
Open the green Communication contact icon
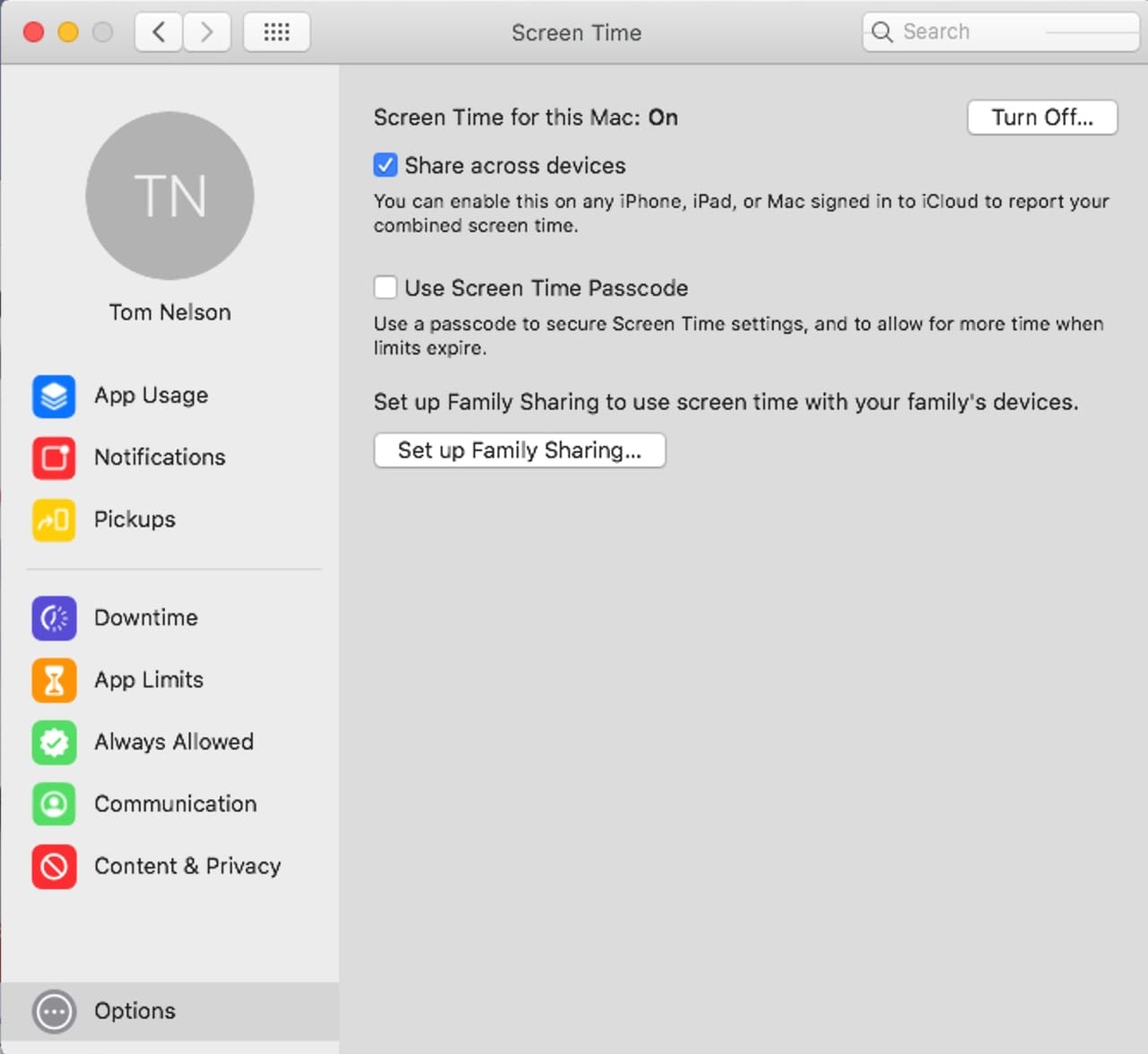click(x=54, y=804)
